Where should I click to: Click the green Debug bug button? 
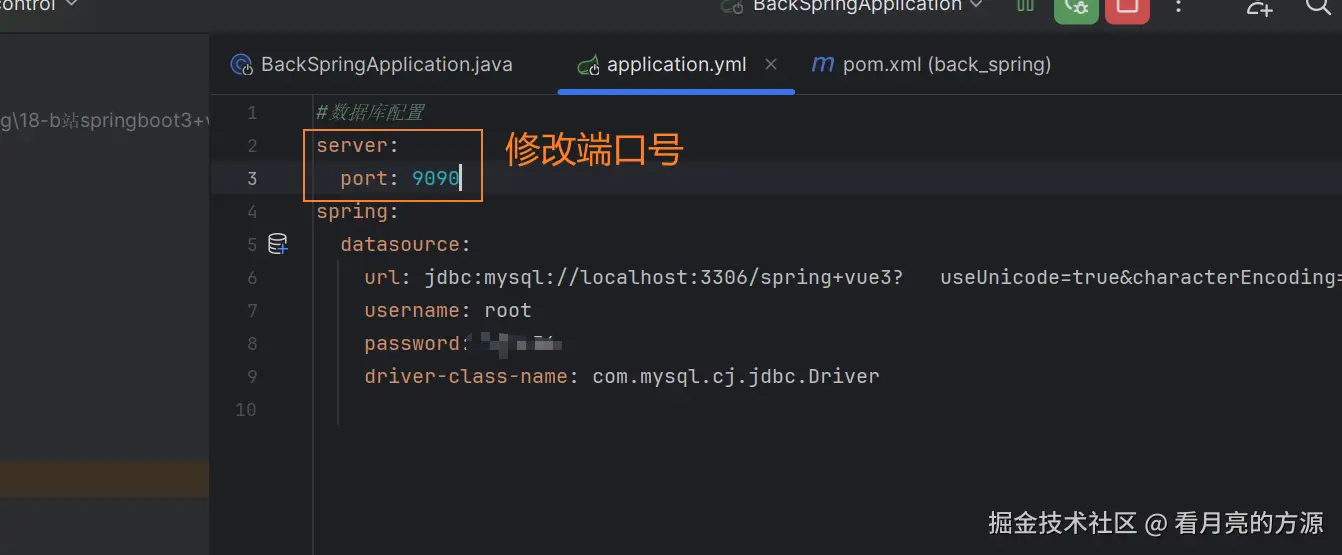tap(1076, 8)
